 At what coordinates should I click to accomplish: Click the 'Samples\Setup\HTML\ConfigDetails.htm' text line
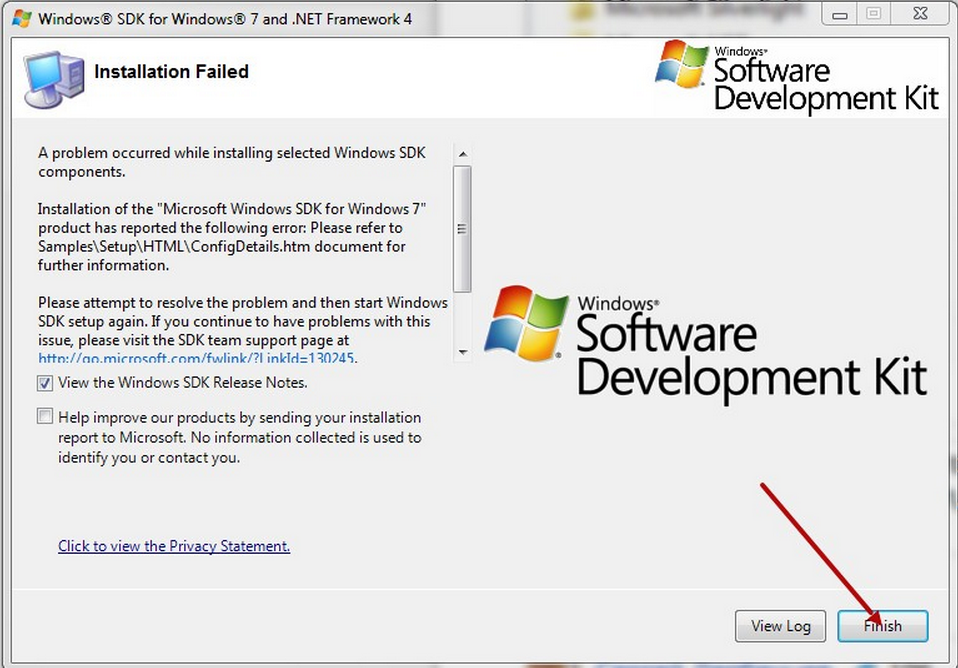point(222,246)
